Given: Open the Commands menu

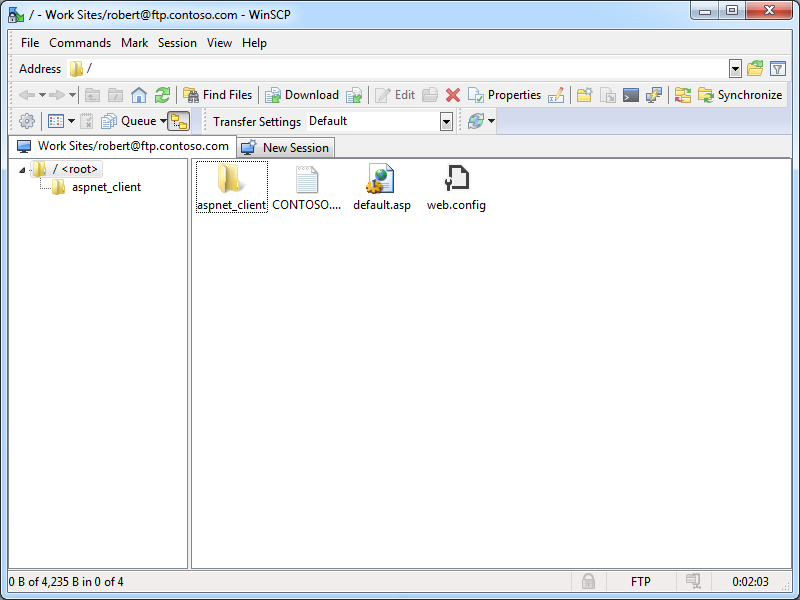Looking at the screenshot, I should click(80, 43).
